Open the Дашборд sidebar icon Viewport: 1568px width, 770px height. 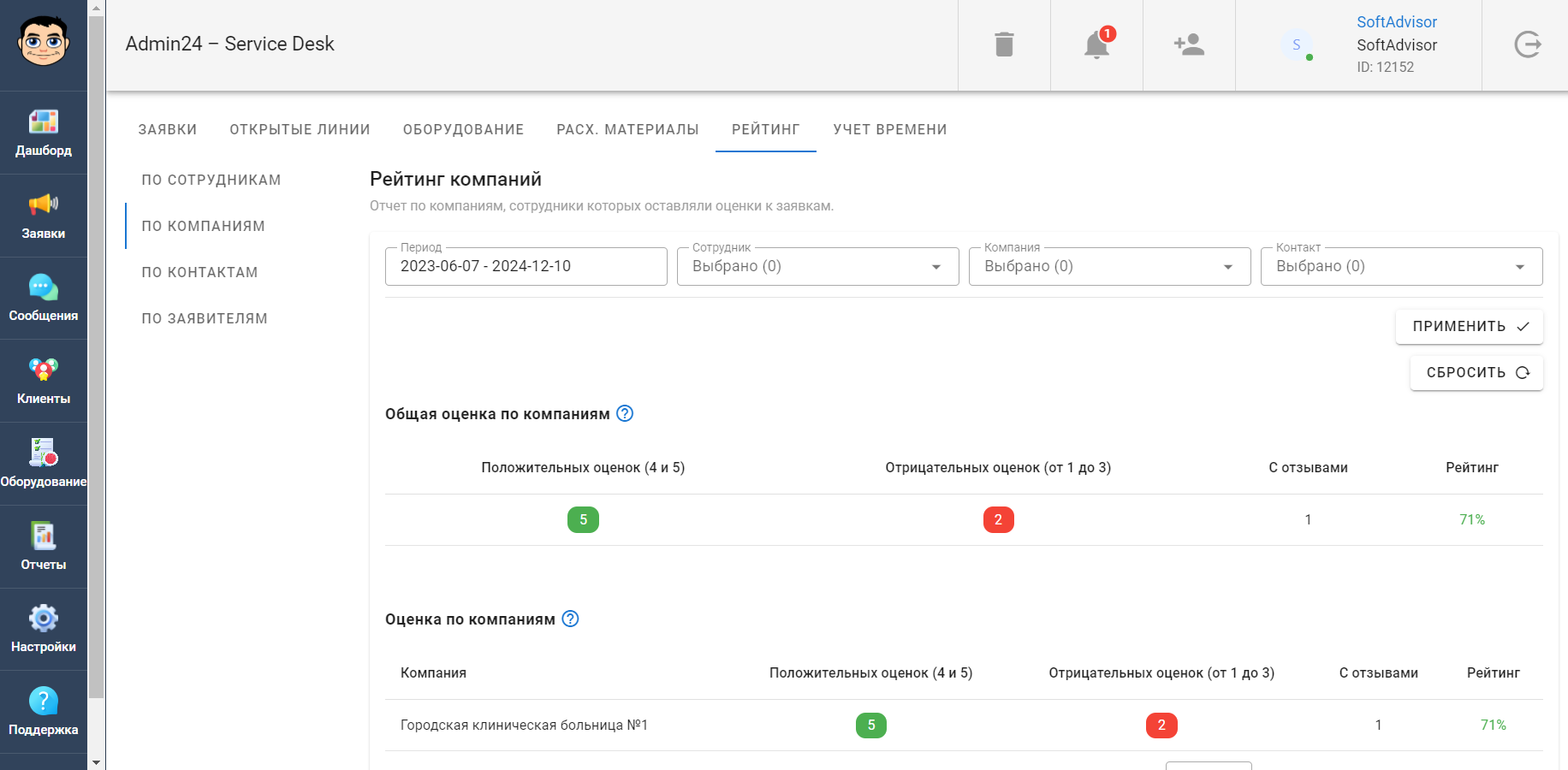[44, 133]
